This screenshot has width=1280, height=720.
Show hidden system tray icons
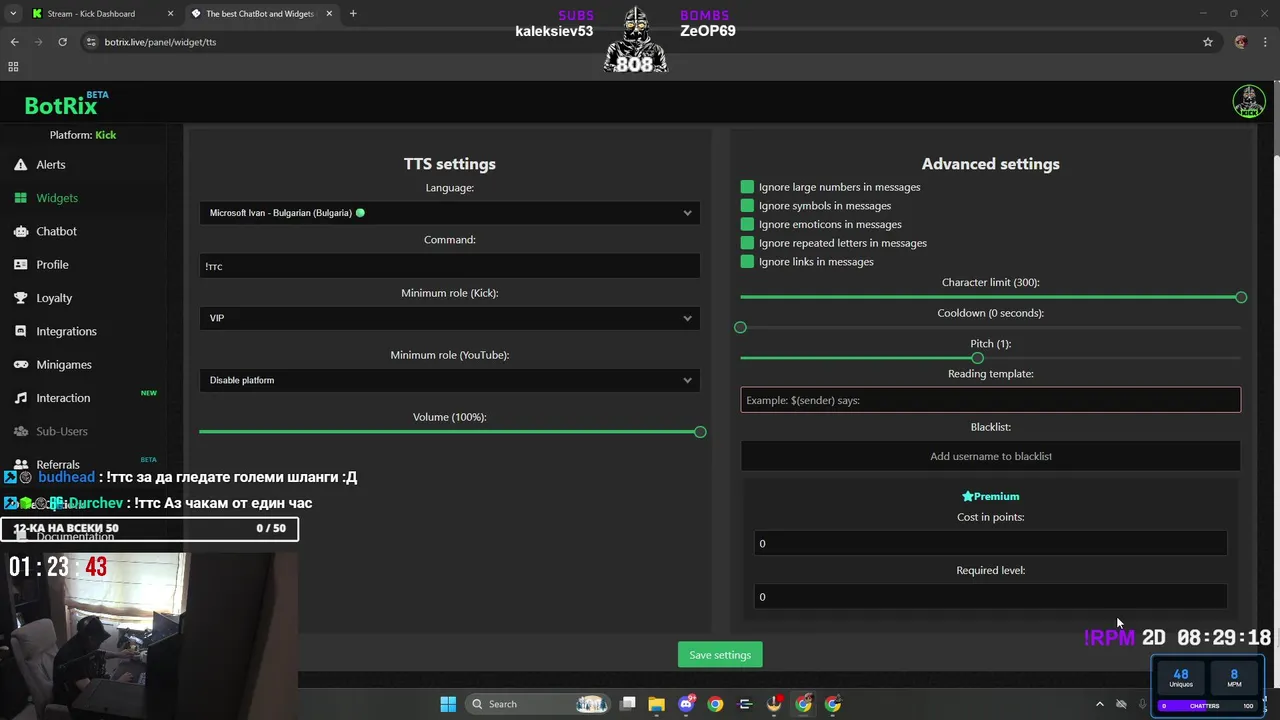[1100, 704]
